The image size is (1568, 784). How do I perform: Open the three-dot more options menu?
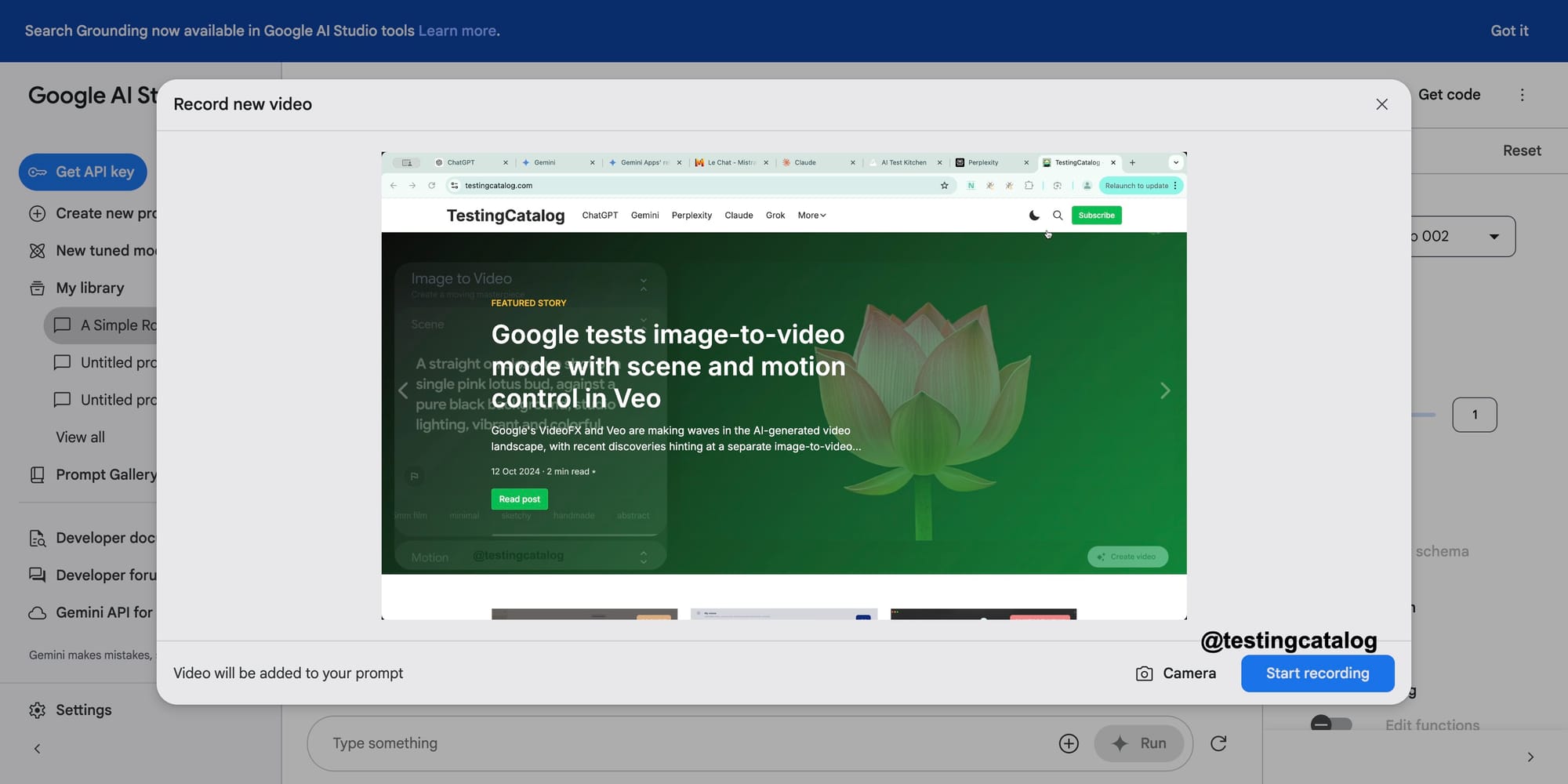[x=1522, y=95]
